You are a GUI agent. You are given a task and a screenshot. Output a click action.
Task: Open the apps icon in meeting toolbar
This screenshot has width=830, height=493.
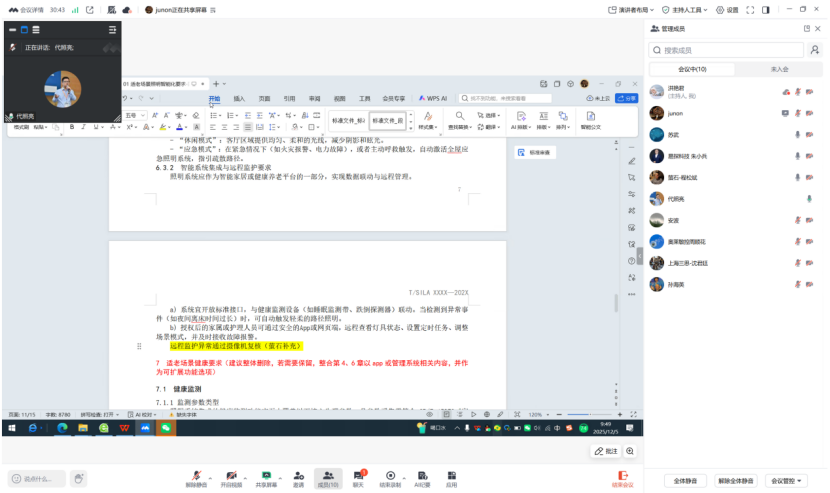click(x=452, y=478)
